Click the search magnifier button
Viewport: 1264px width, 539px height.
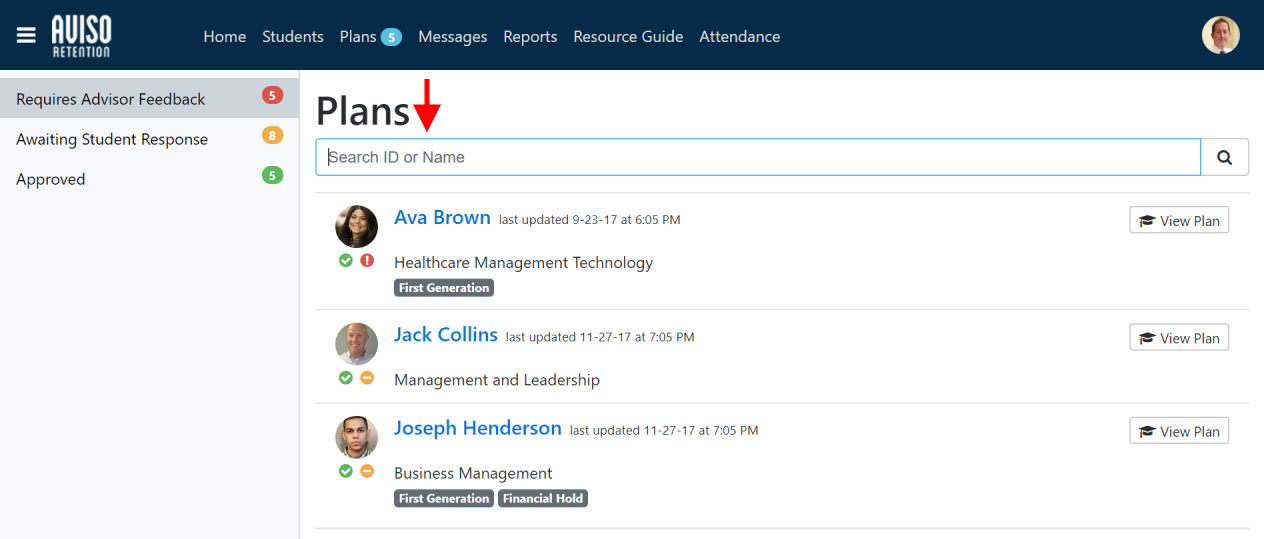click(1224, 157)
